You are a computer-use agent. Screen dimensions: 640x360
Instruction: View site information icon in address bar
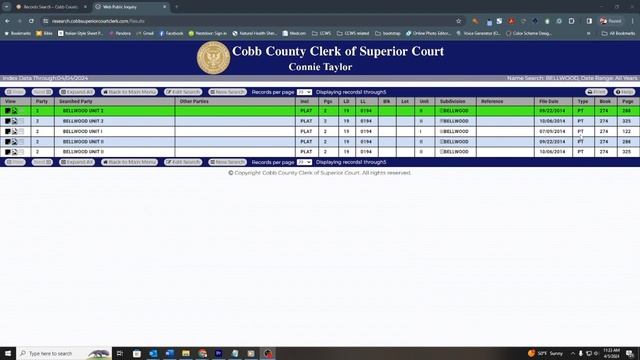pos(46,21)
